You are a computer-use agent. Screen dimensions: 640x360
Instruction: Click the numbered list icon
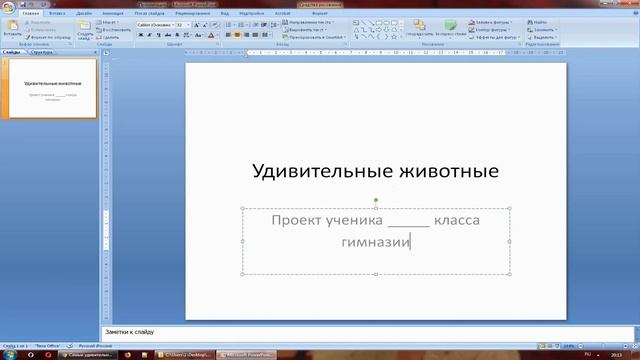tap(241, 25)
